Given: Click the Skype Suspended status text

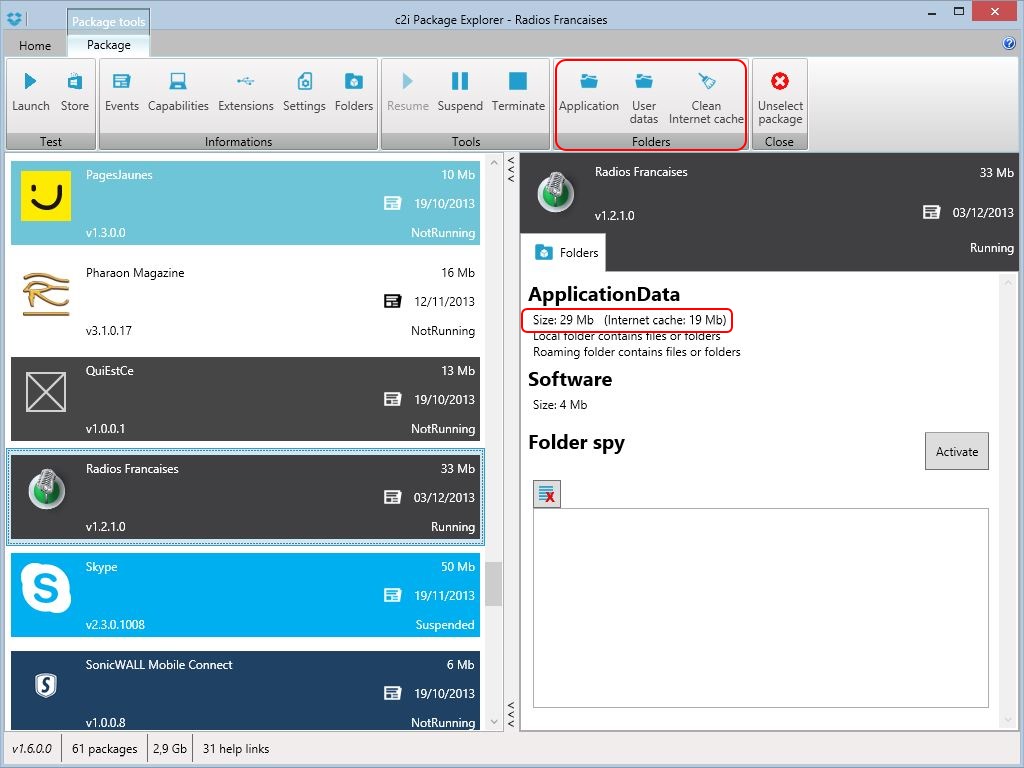Looking at the screenshot, I should (x=445, y=625).
